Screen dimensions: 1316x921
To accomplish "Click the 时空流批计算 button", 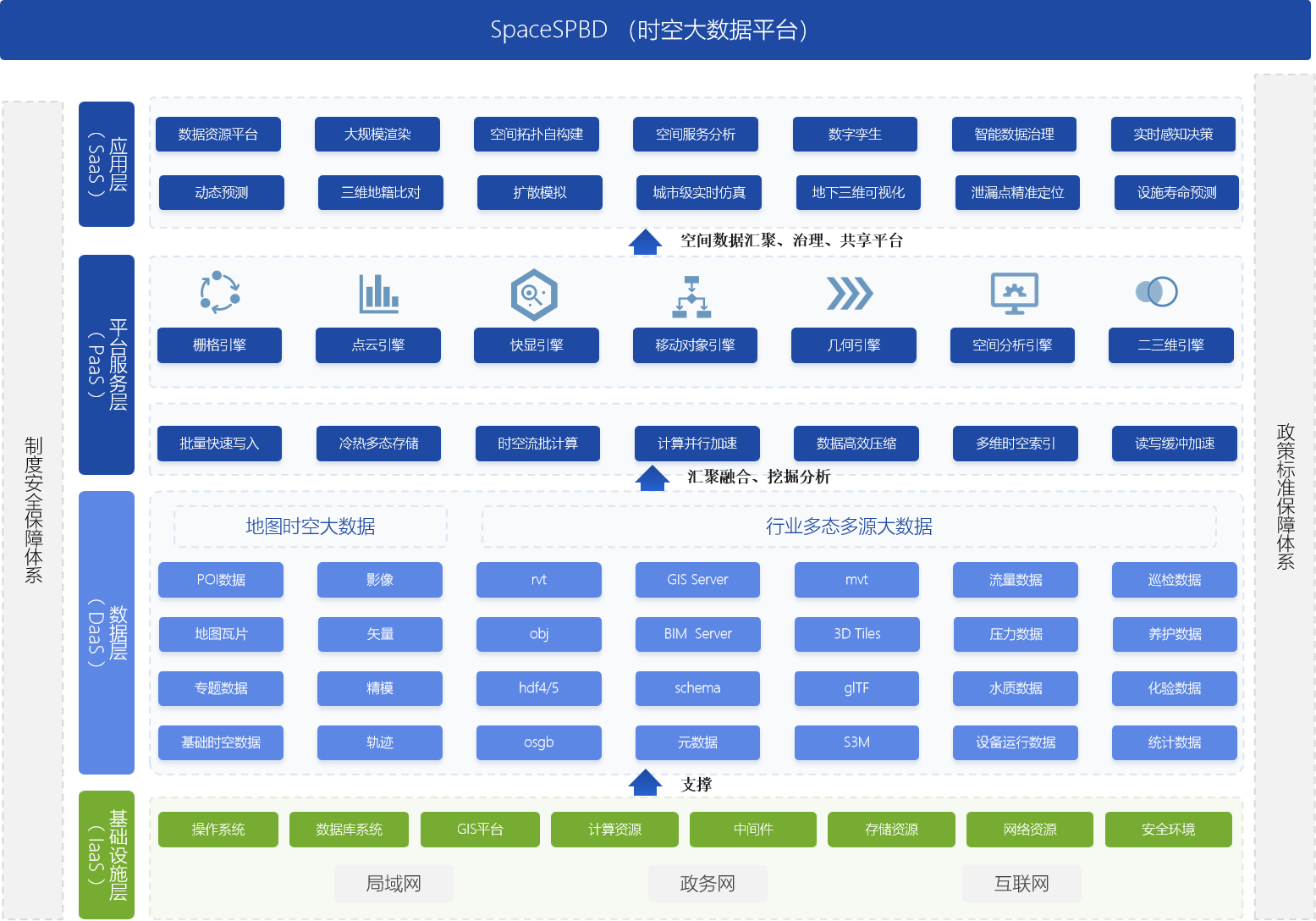I will (x=537, y=444).
